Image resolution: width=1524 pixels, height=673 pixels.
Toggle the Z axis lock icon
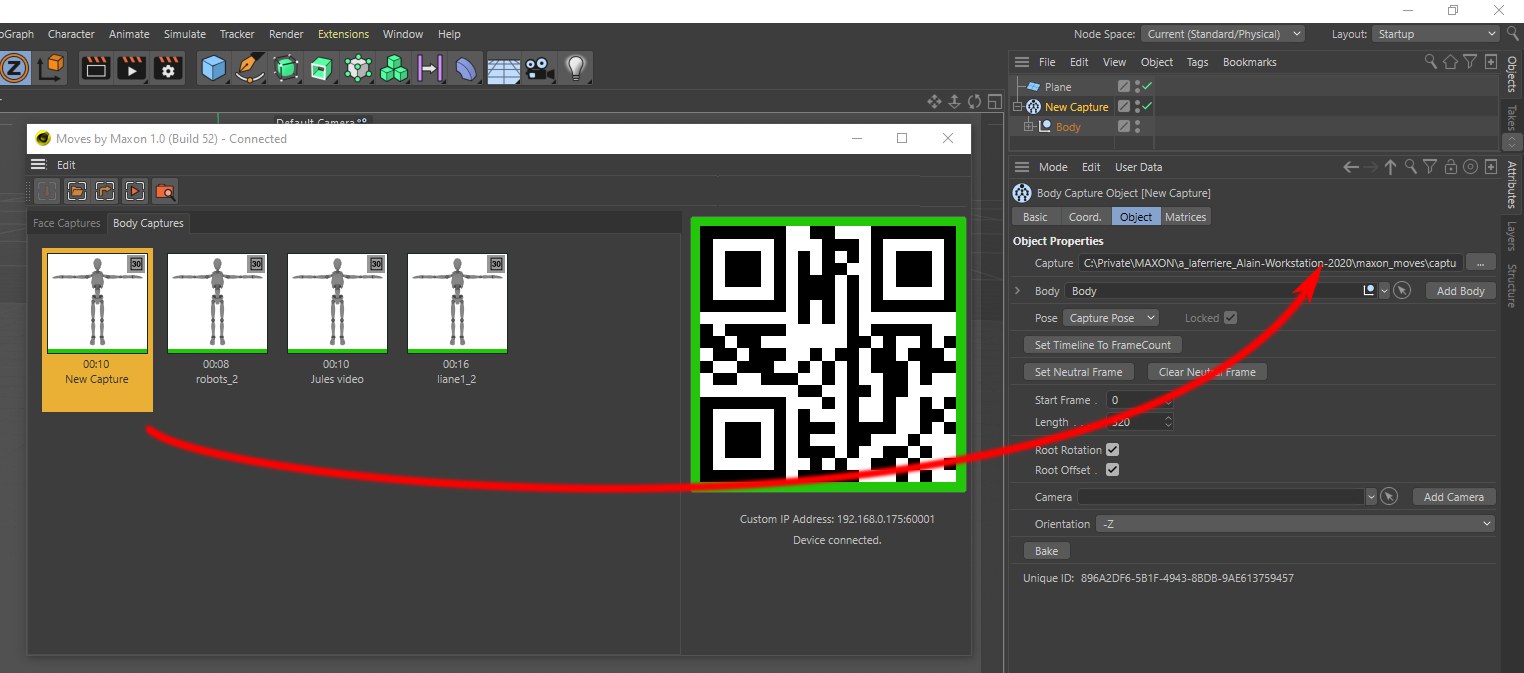point(14,68)
